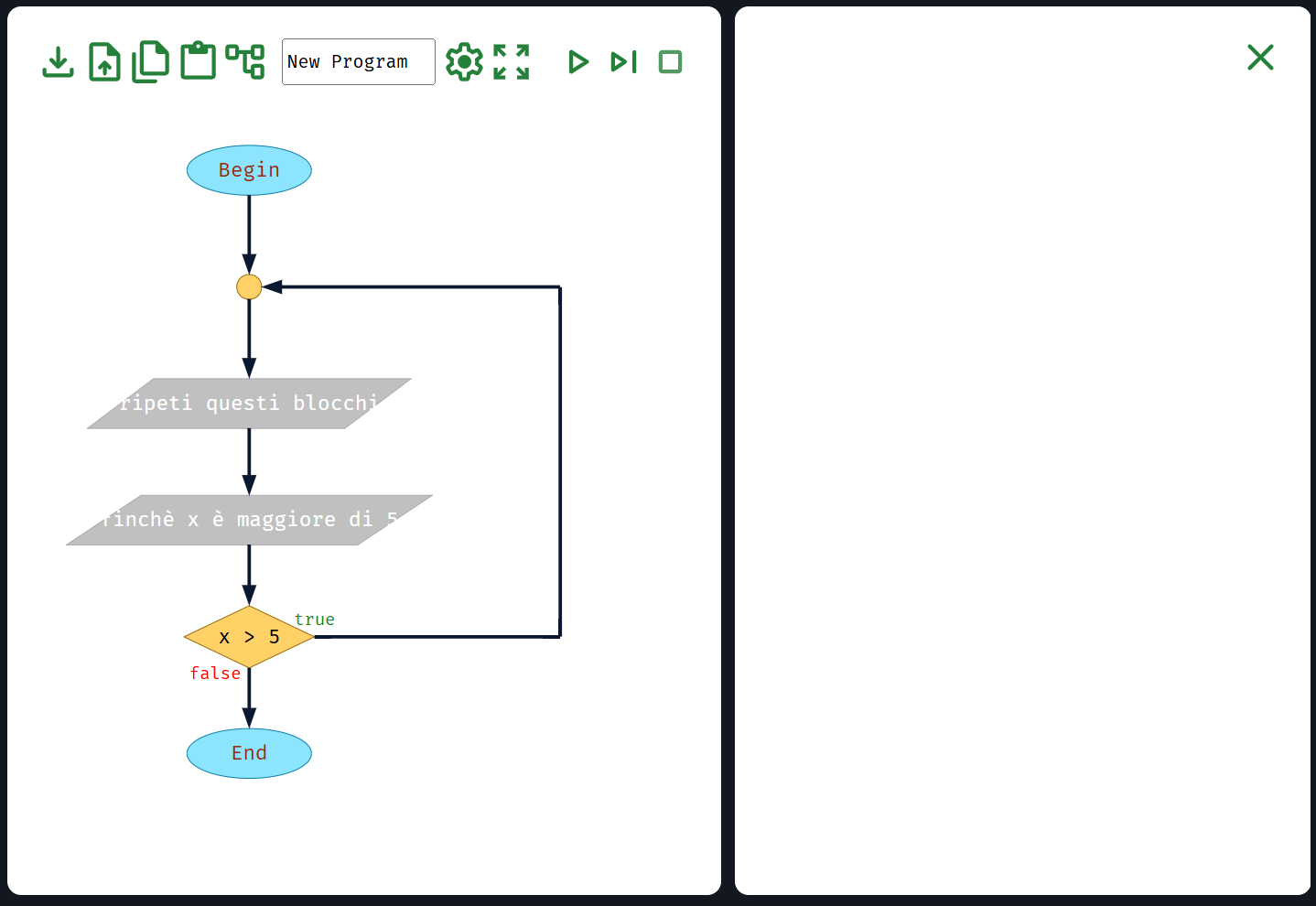Click the flowchart structure icon

[x=245, y=62]
